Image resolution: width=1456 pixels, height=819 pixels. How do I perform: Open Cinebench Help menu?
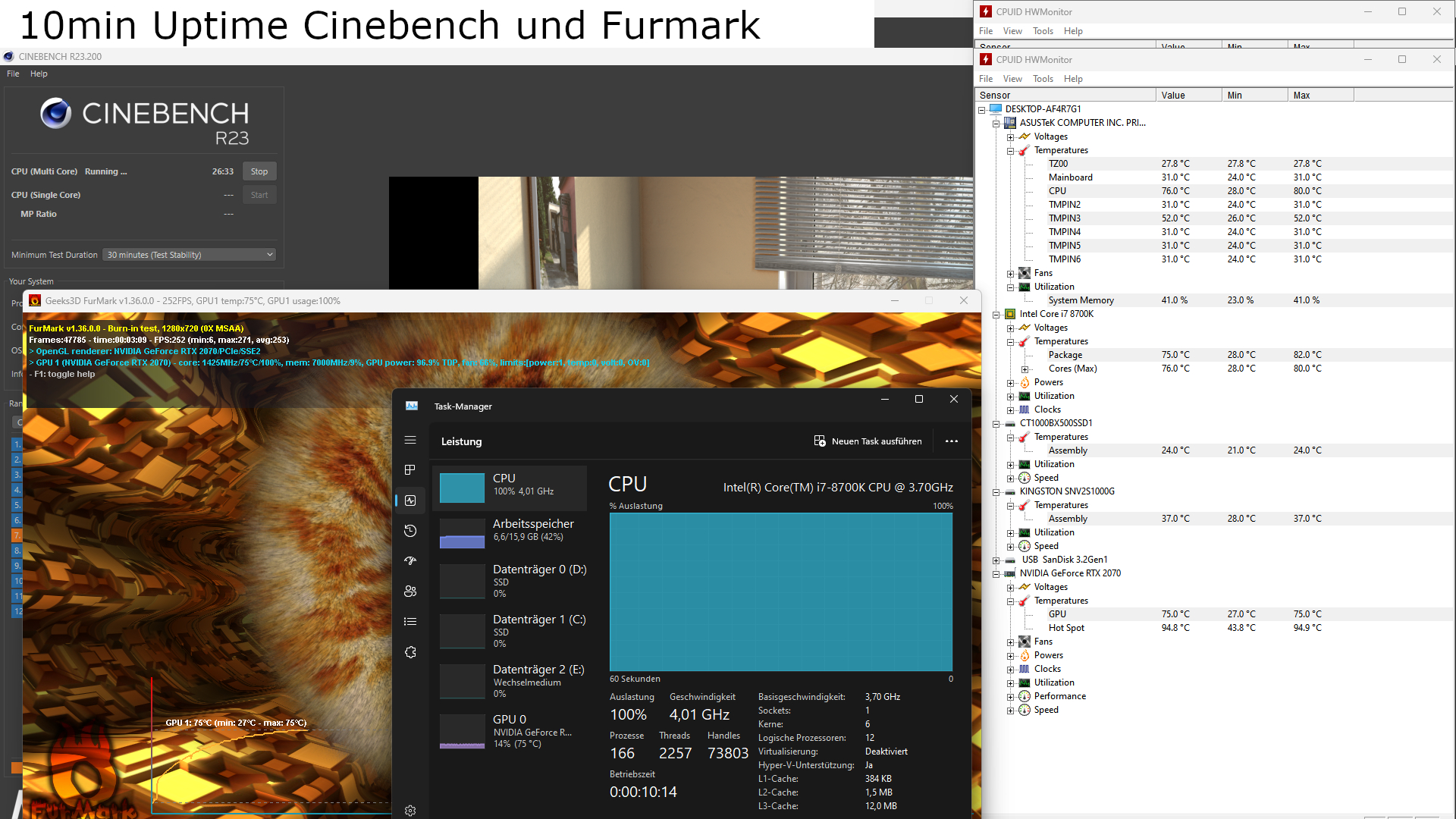[x=39, y=74]
